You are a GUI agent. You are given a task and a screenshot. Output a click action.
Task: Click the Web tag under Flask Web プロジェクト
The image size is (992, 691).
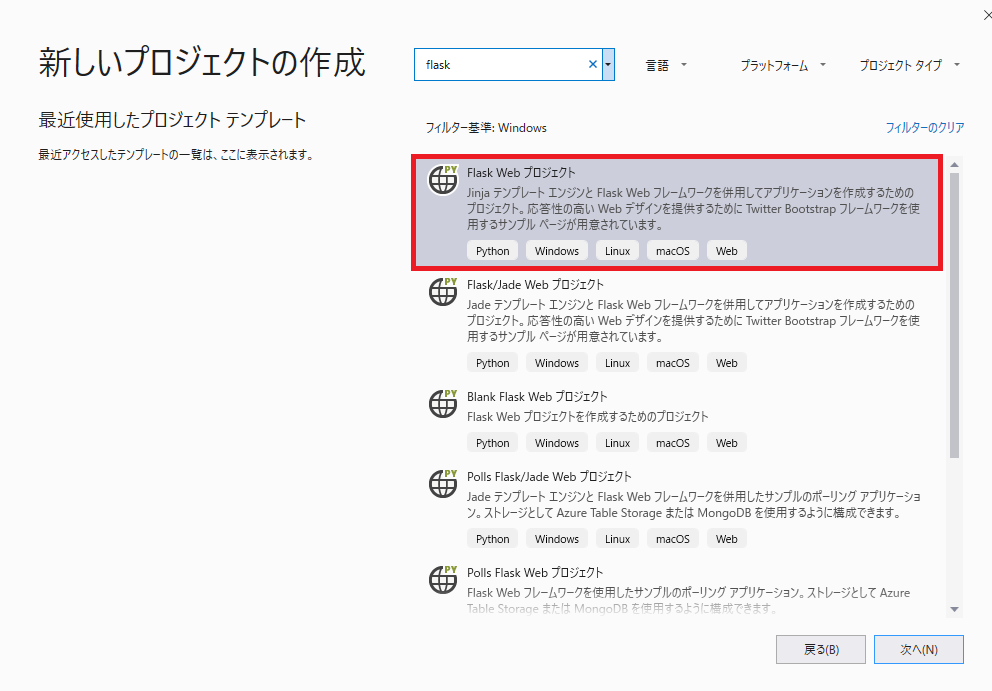(x=726, y=251)
